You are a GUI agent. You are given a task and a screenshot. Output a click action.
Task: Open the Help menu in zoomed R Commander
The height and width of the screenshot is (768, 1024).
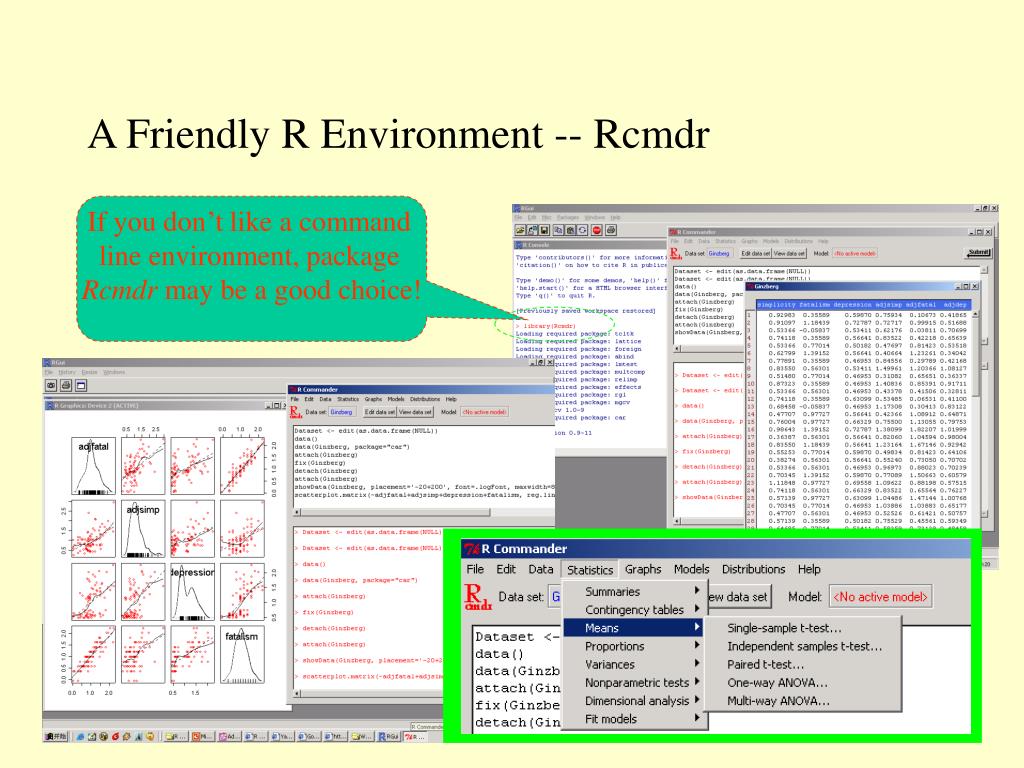tap(808, 569)
